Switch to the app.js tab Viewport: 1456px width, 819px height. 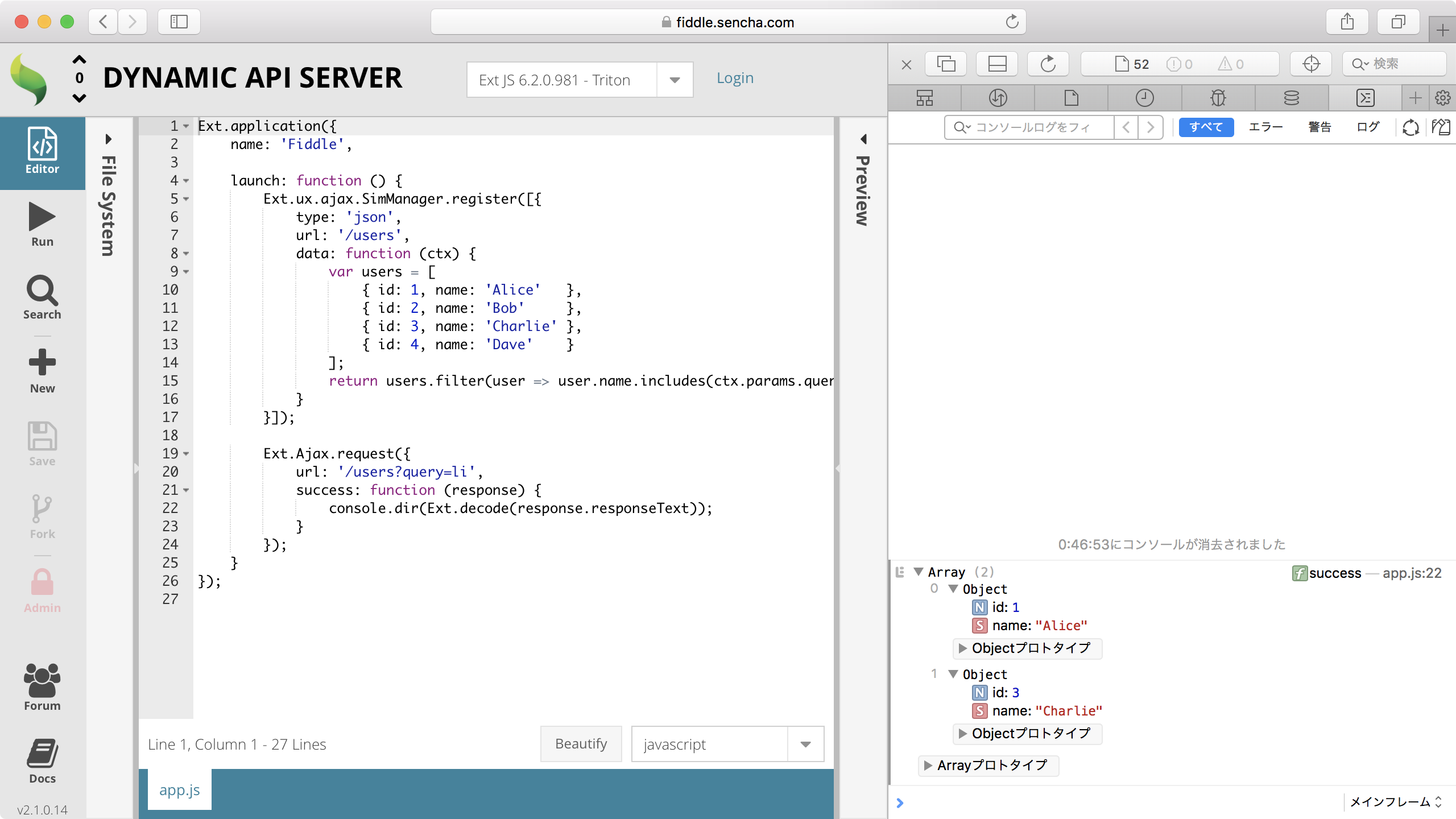(x=179, y=789)
